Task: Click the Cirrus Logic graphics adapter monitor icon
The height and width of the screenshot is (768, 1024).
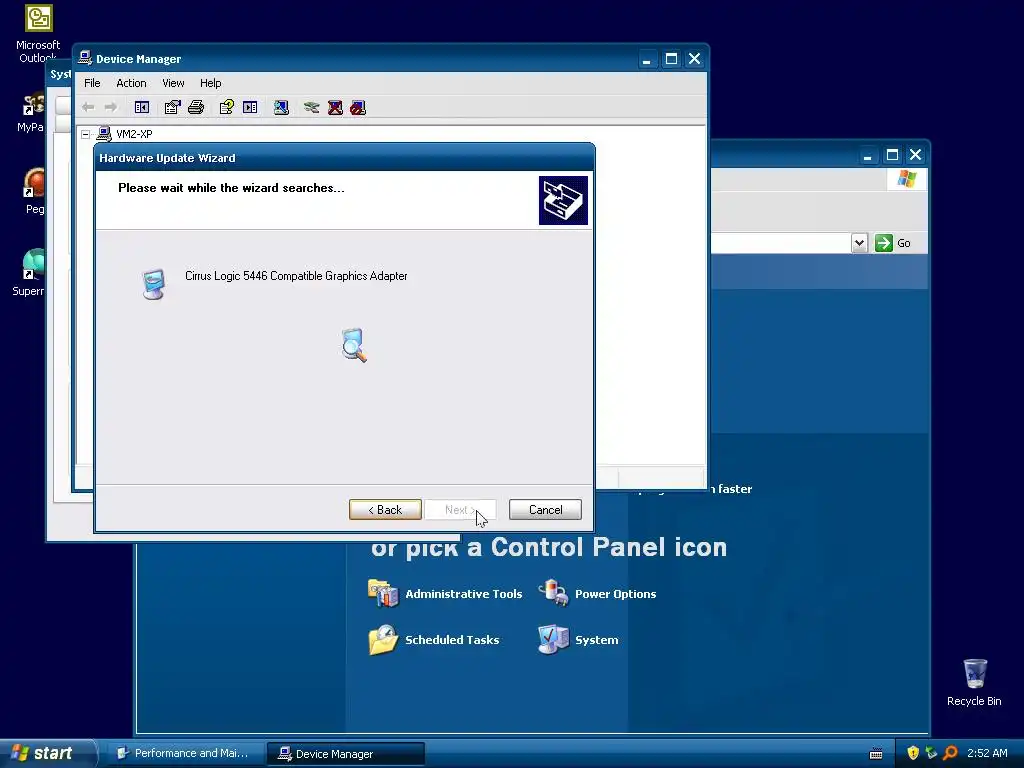Action: pyautogui.click(x=153, y=284)
